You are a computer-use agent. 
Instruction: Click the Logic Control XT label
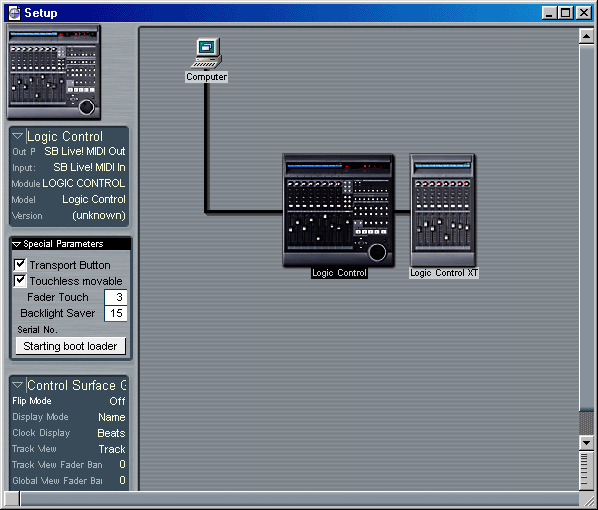(444, 273)
